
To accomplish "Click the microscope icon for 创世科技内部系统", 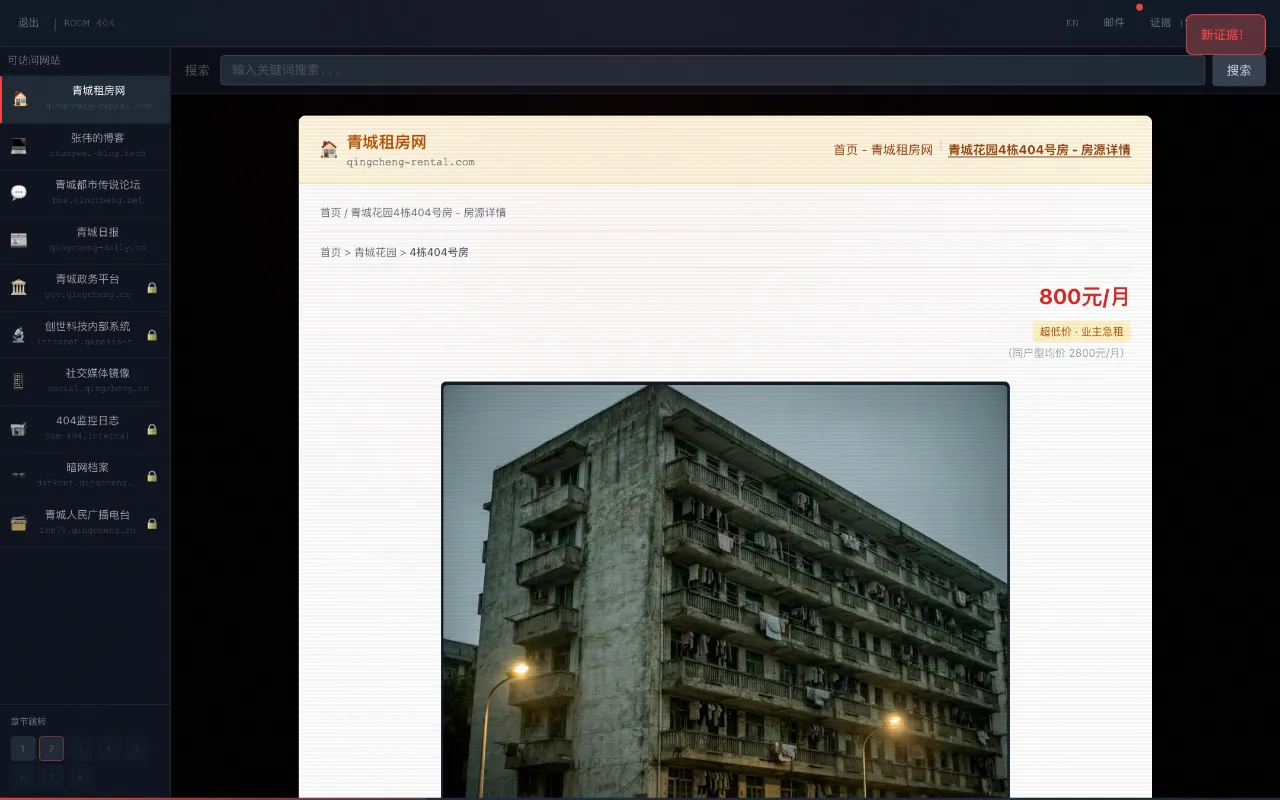I will pos(19,334).
